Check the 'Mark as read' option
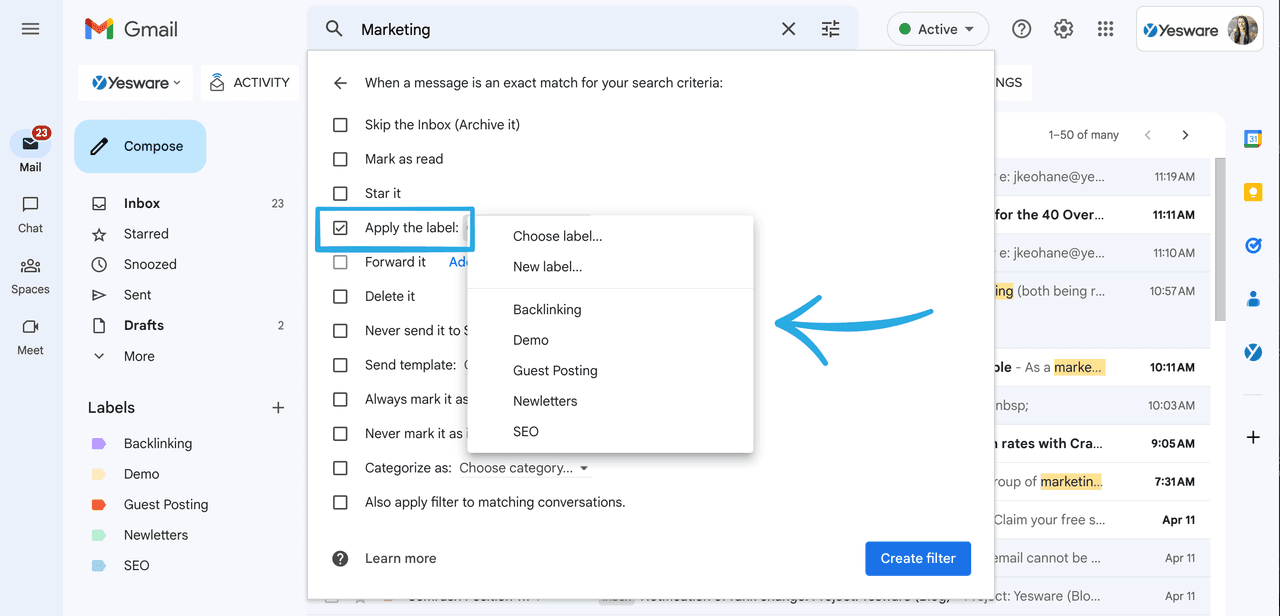This screenshot has width=1280, height=616. (x=340, y=158)
